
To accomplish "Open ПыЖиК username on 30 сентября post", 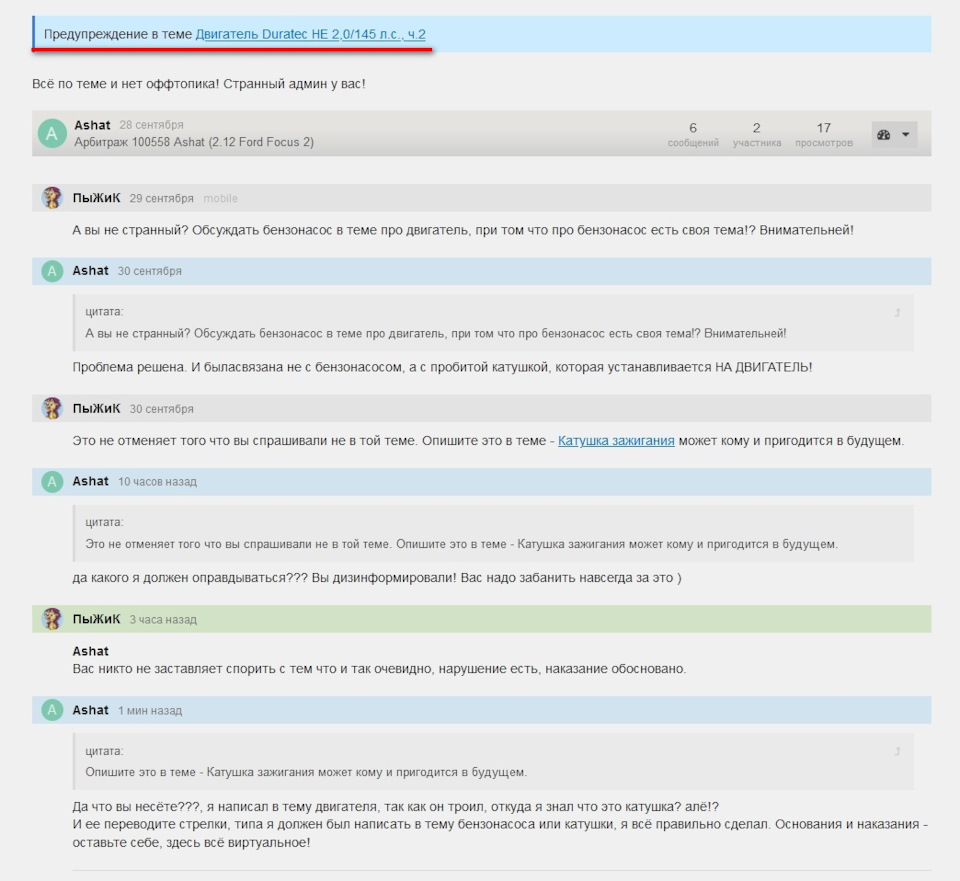I will click(x=96, y=408).
